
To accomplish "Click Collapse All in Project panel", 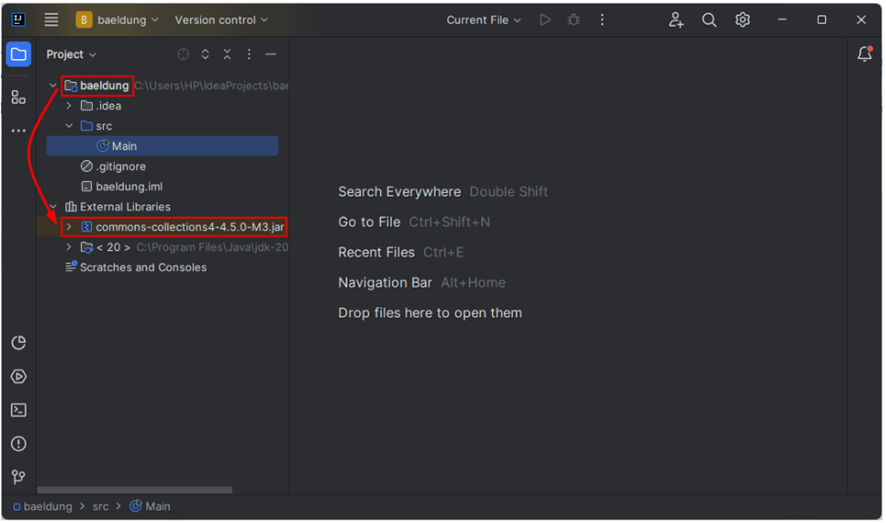I will (227, 55).
